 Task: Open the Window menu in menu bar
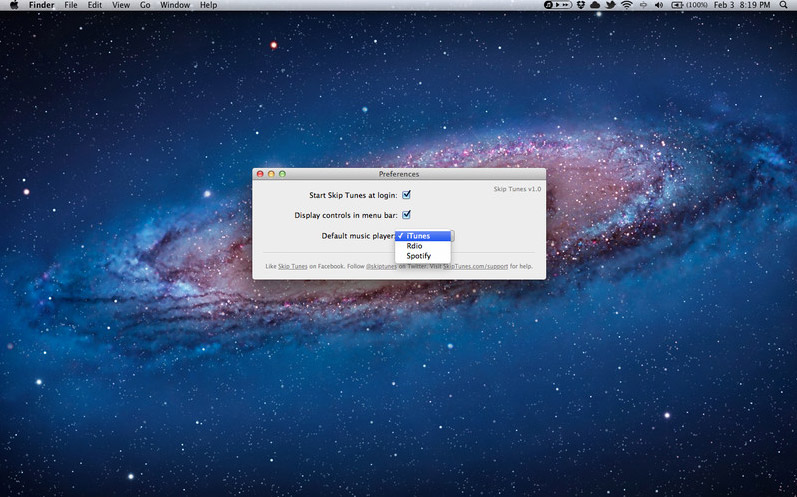175,5
